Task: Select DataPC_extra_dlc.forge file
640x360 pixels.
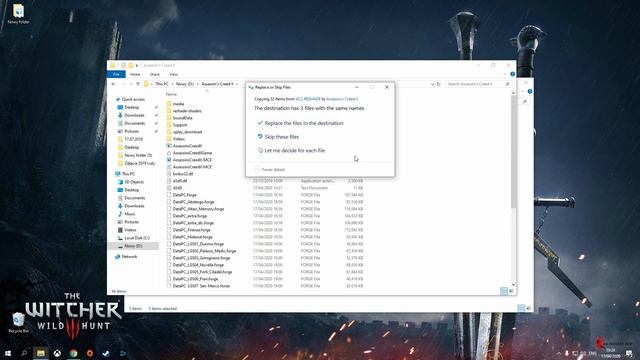Action: point(191,223)
